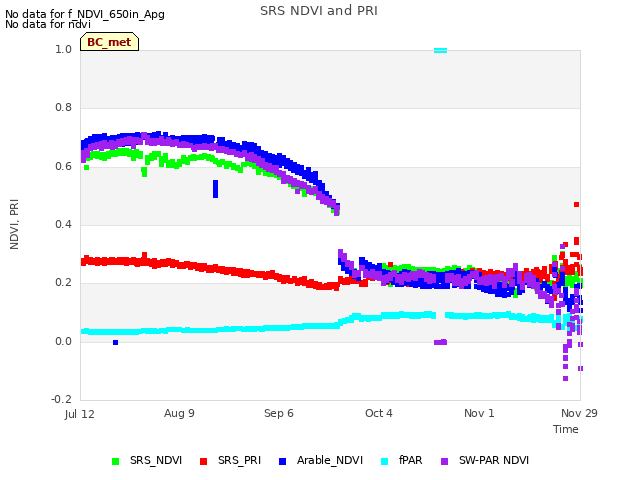Click the red SRS_PRI legend swatch
Screen dimensions: 640x480
204,462
